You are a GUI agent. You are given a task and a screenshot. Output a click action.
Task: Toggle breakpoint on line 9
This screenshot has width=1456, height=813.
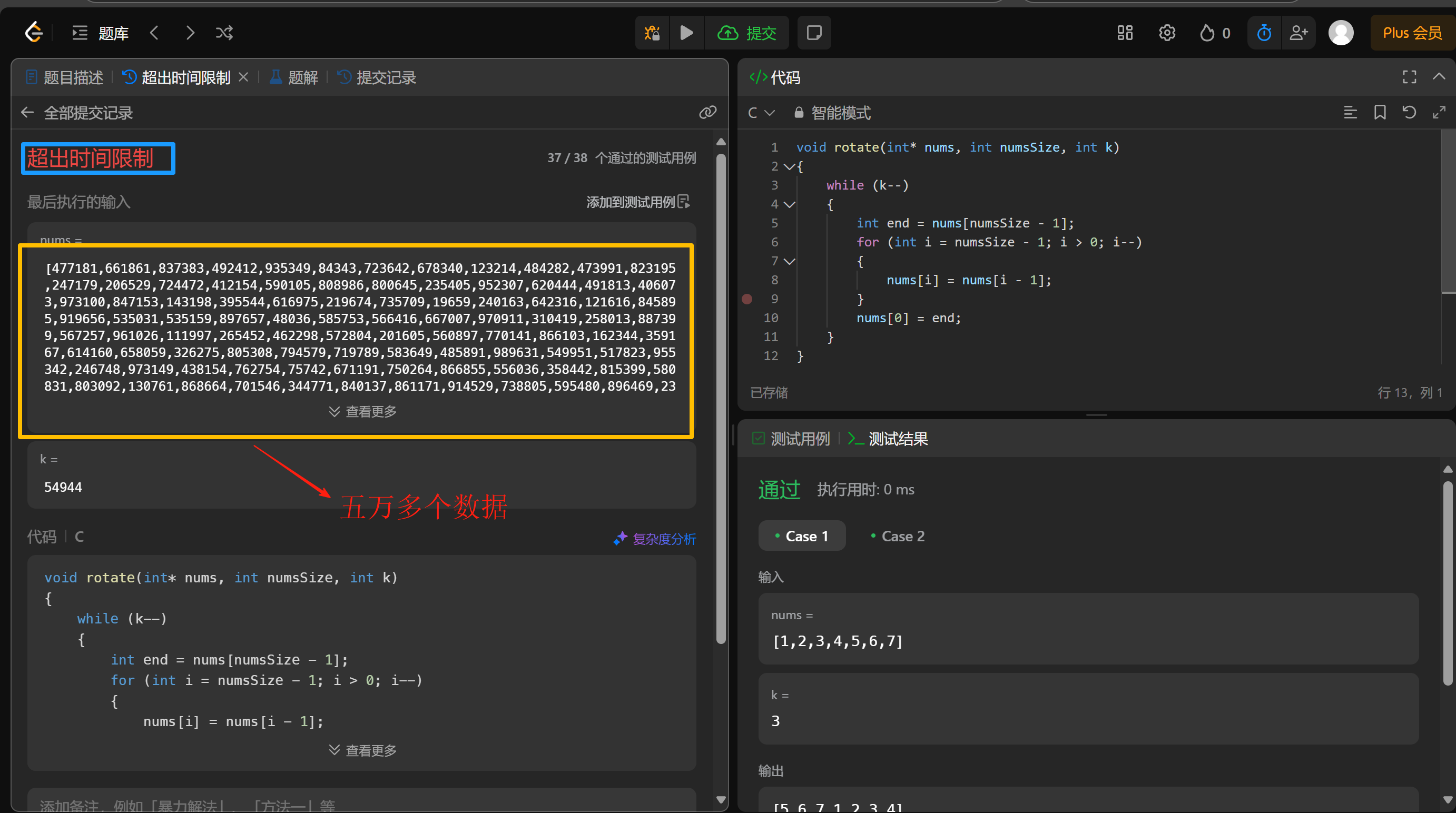[746, 299]
